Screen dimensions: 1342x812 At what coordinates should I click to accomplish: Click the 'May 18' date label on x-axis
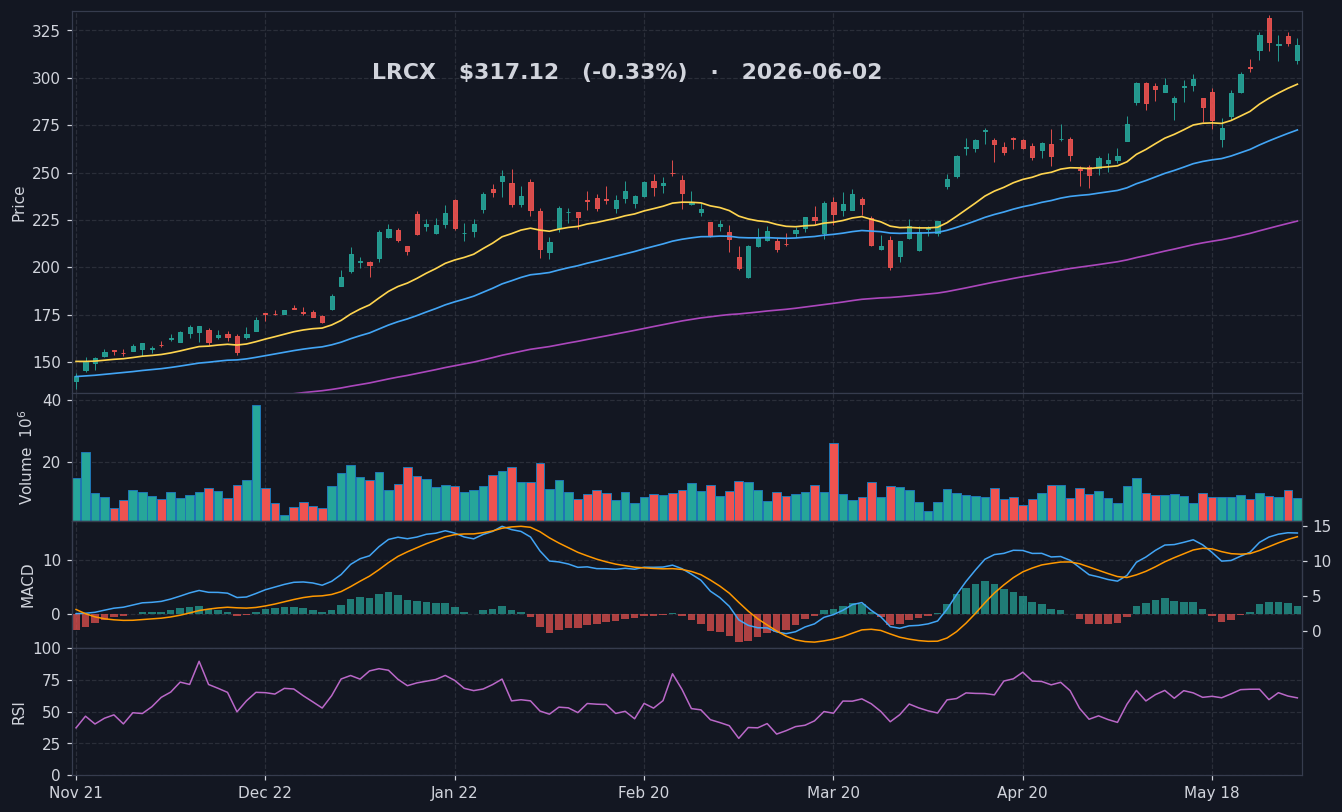pyautogui.click(x=1212, y=793)
